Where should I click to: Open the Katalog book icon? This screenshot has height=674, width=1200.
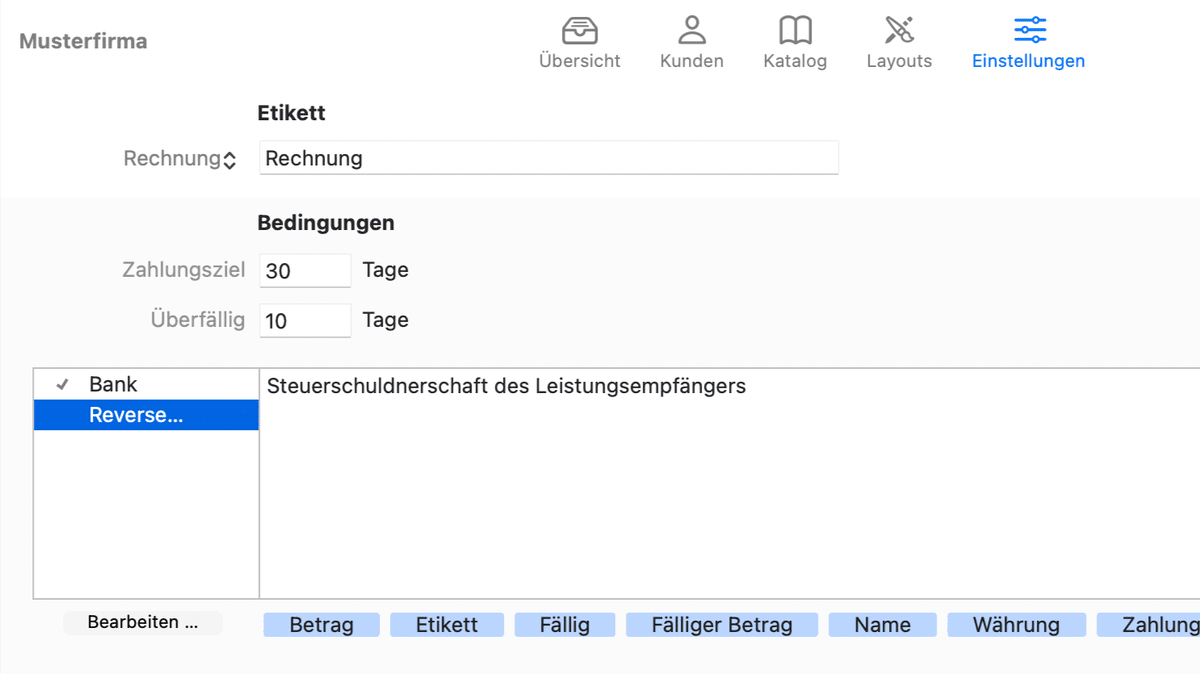(795, 31)
